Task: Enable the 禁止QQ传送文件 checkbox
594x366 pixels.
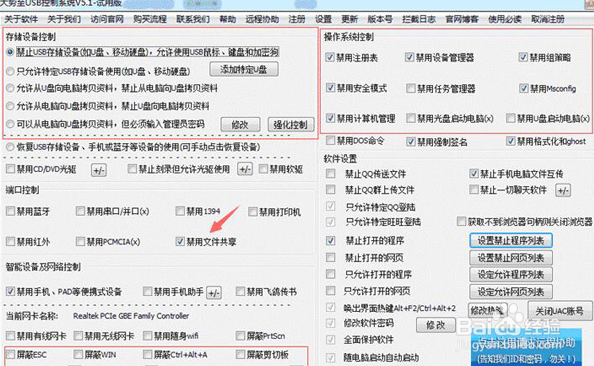Action: click(x=331, y=174)
